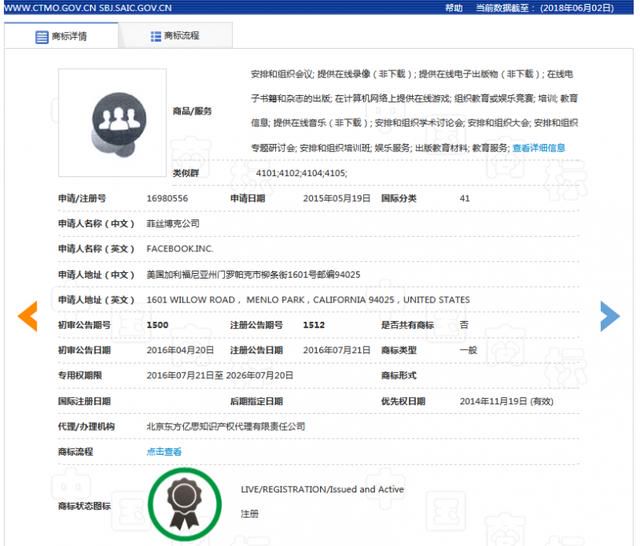Select the exclusive right period dates
Viewport: 640px width, 546px height.
point(220,375)
